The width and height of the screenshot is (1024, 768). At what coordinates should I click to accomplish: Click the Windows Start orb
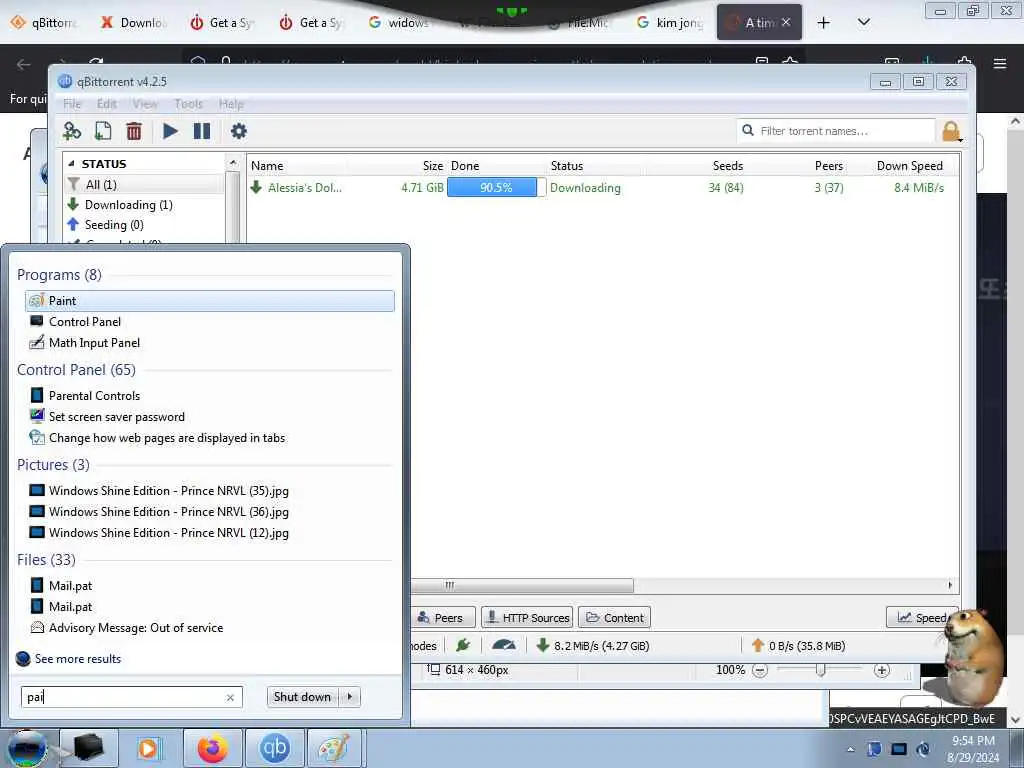[x=27, y=748]
